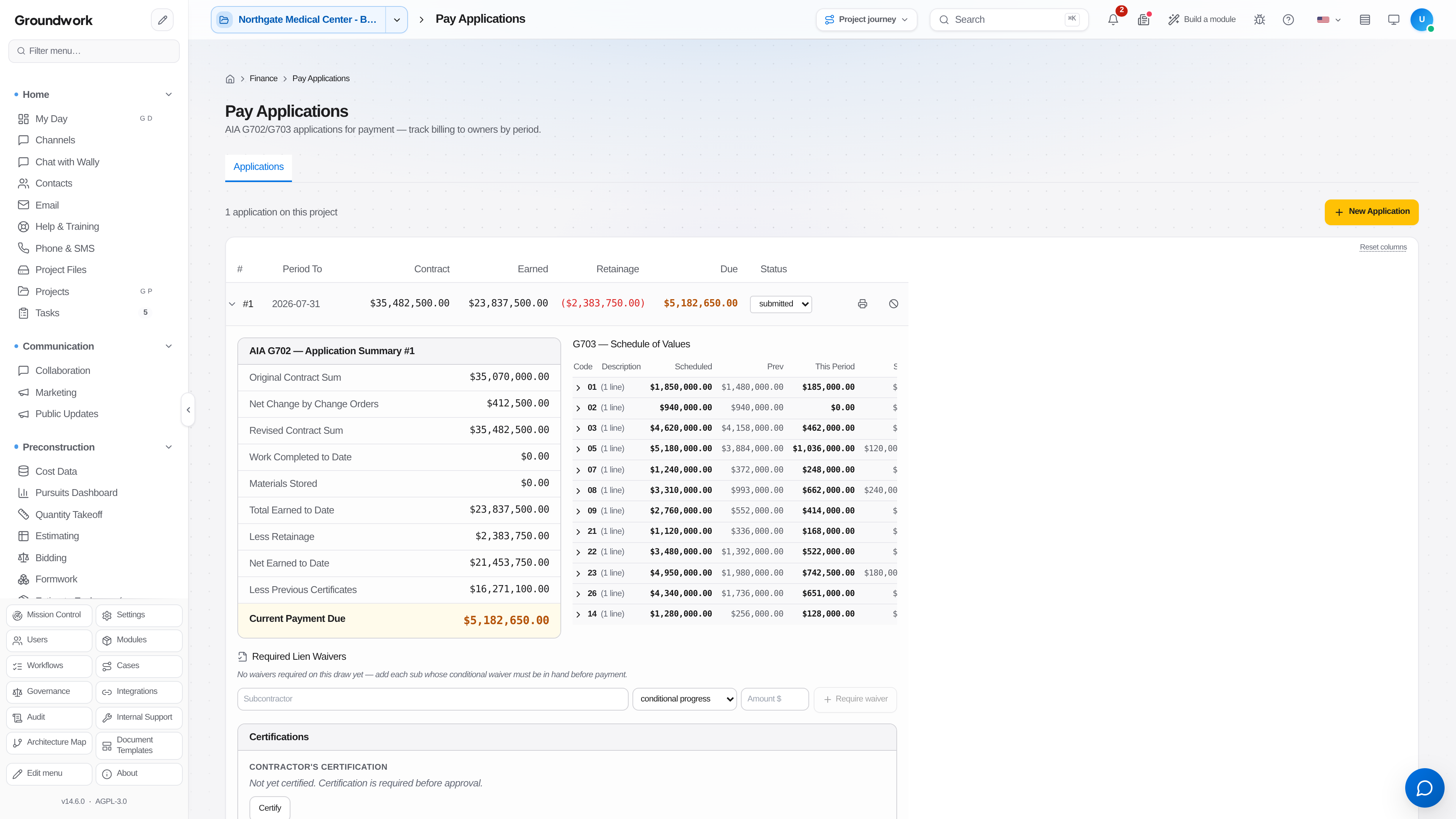Collapse application #1 row chevron
The width and height of the screenshot is (1456, 819).
point(232,304)
